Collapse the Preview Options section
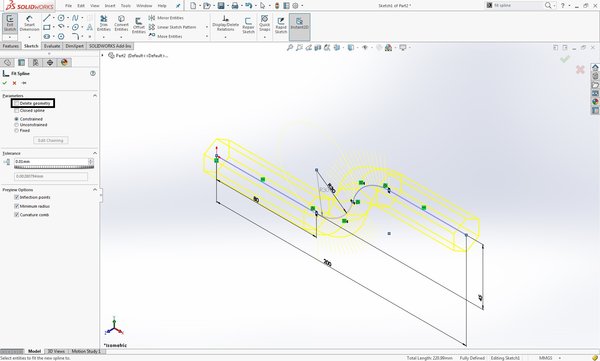 (x=95, y=189)
